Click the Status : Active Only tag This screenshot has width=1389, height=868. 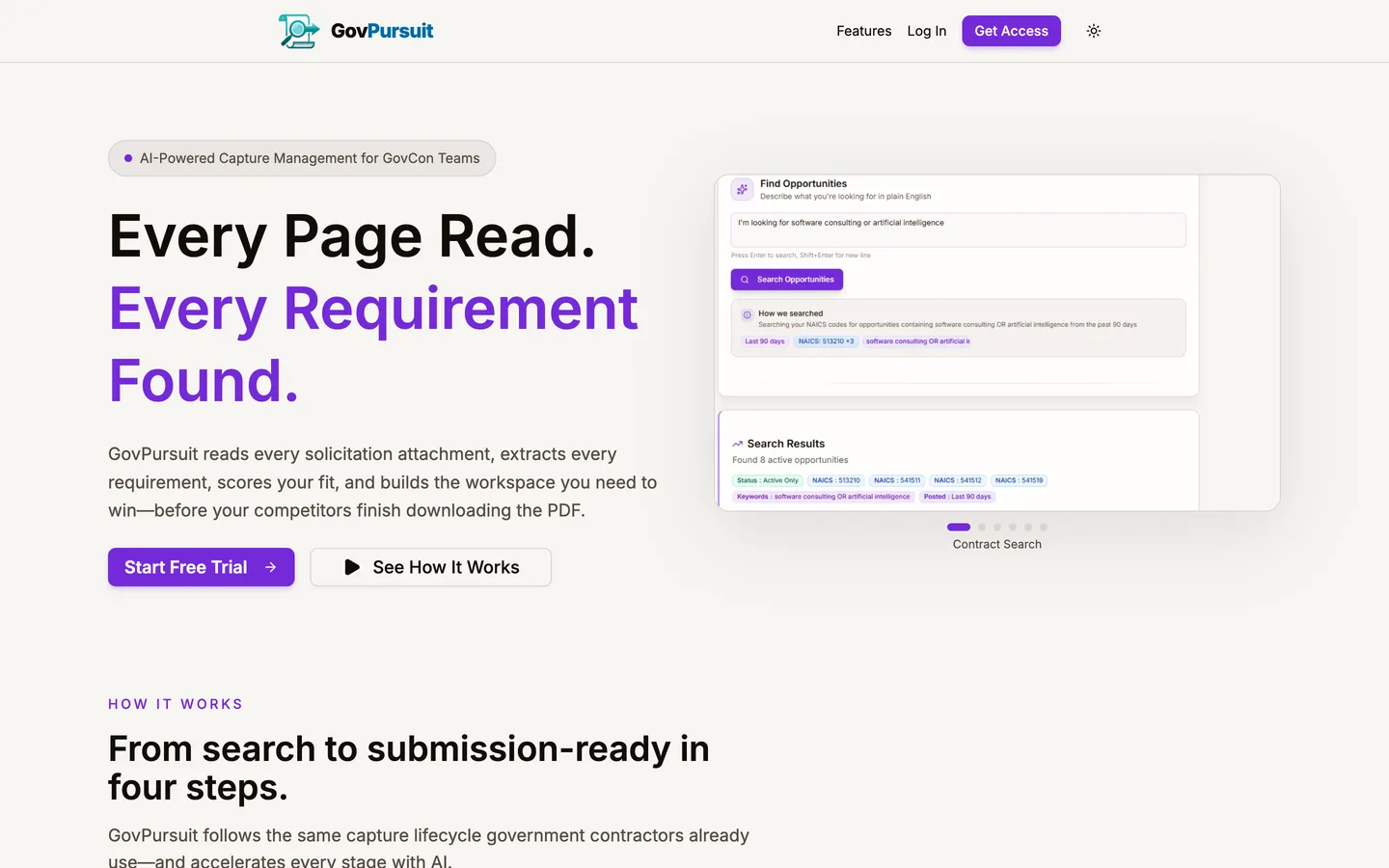(x=768, y=480)
